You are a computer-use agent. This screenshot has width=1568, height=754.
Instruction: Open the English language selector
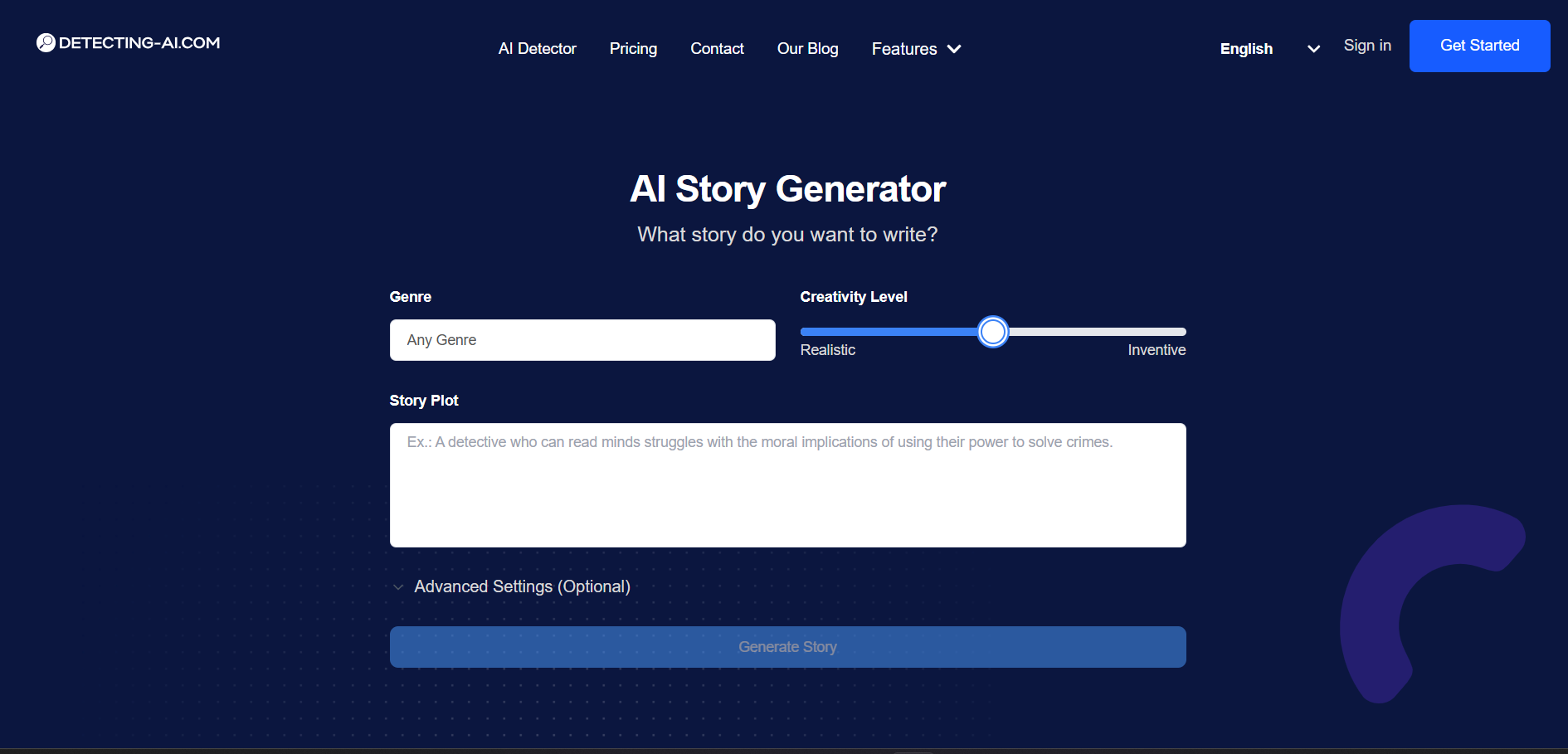pyautogui.click(x=1269, y=49)
